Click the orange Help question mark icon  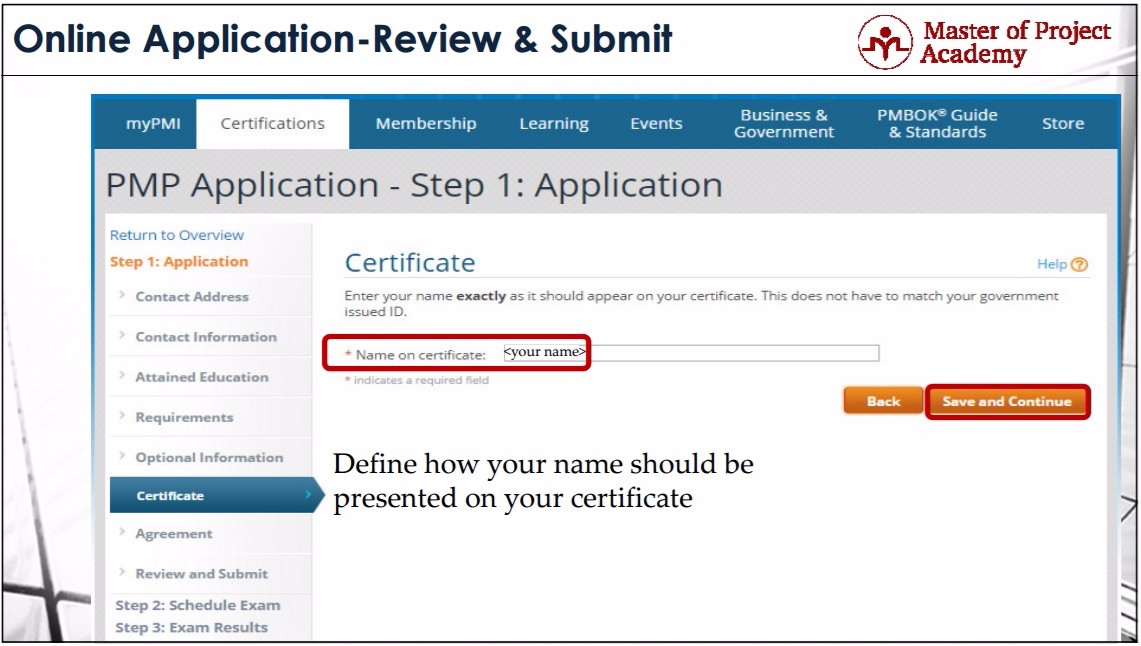click(x=1080, y=265)
